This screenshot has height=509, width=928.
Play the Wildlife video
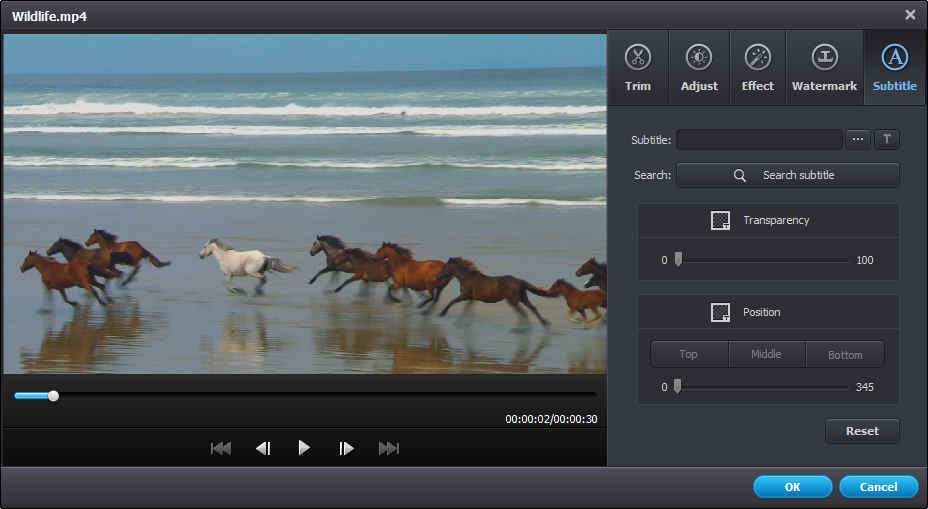coord(304,448)
